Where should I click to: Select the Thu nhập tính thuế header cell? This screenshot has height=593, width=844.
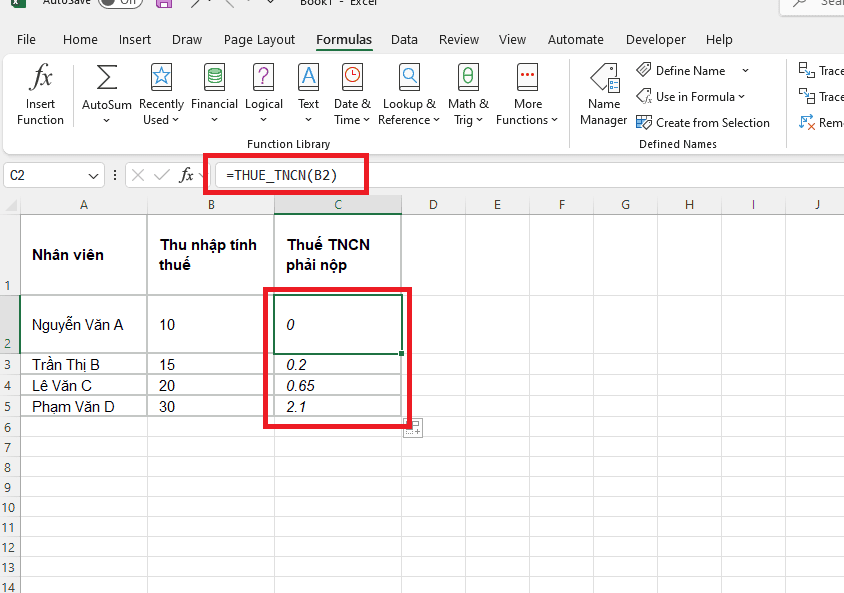pyautogui.click(x=210, y=255)
